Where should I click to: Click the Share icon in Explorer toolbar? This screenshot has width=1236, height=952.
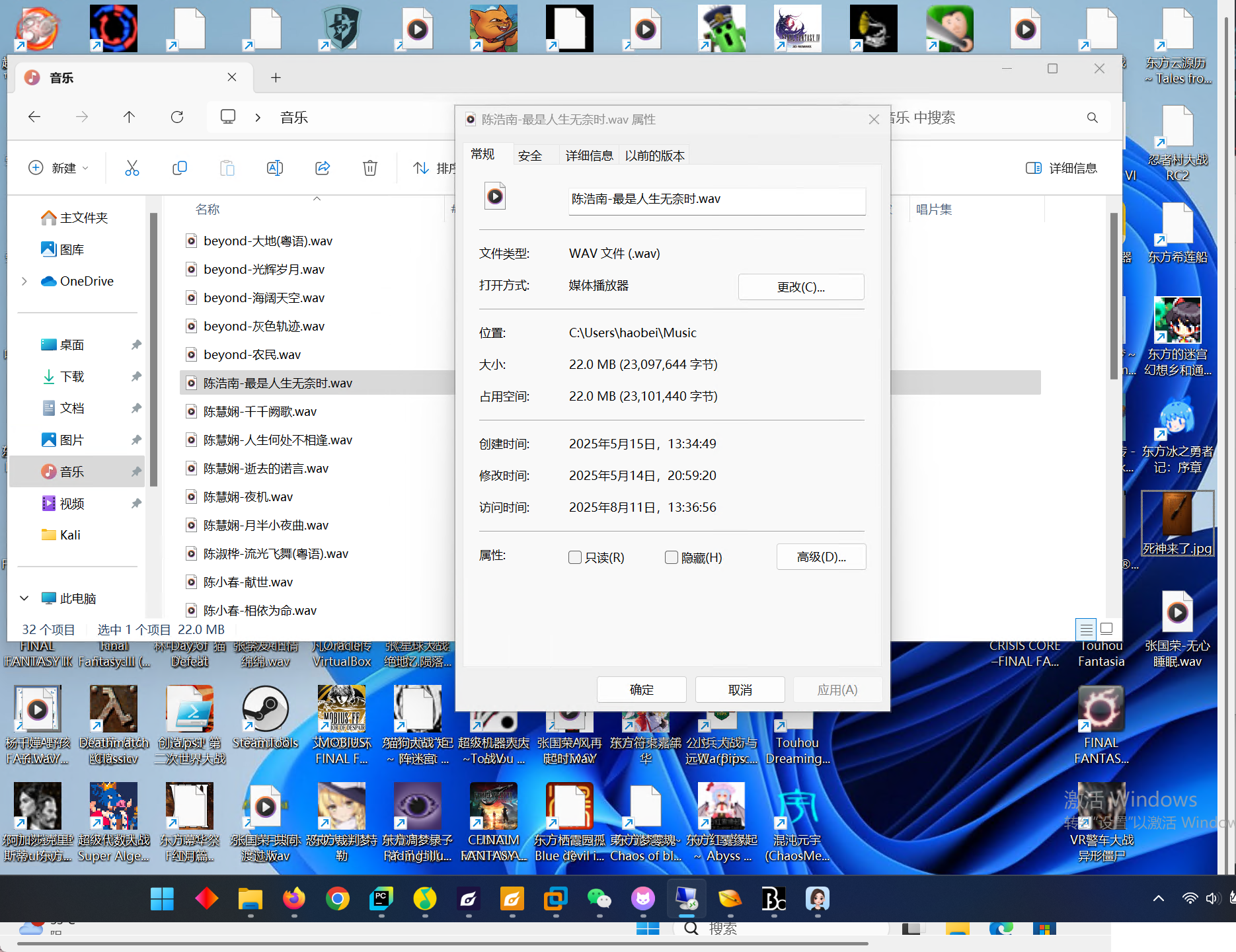coord(323,168)
